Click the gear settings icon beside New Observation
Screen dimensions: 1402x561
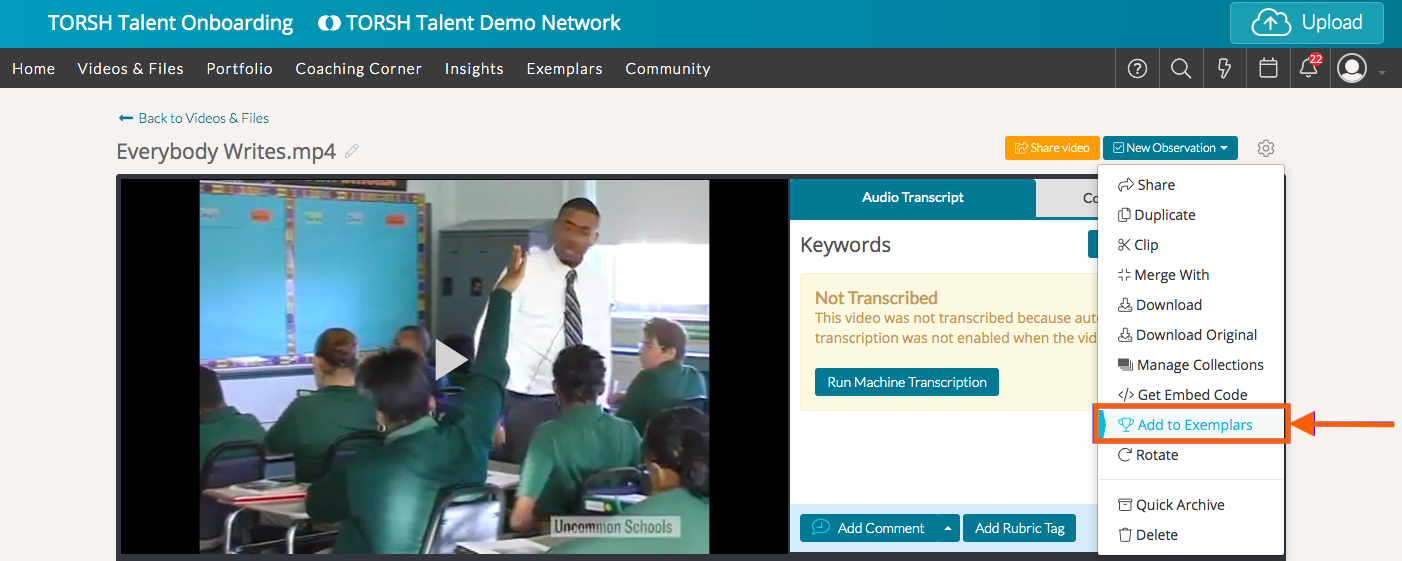click(1266, 148)
